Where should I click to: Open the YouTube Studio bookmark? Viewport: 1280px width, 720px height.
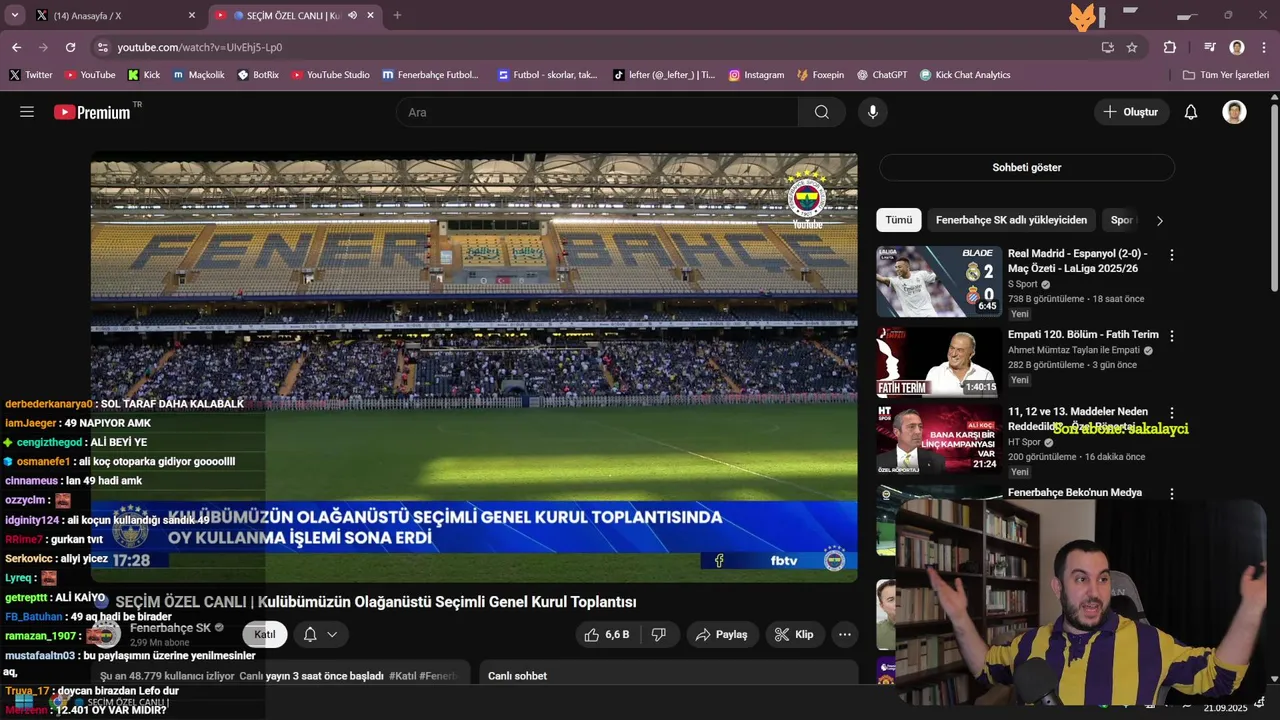[330, 75]
